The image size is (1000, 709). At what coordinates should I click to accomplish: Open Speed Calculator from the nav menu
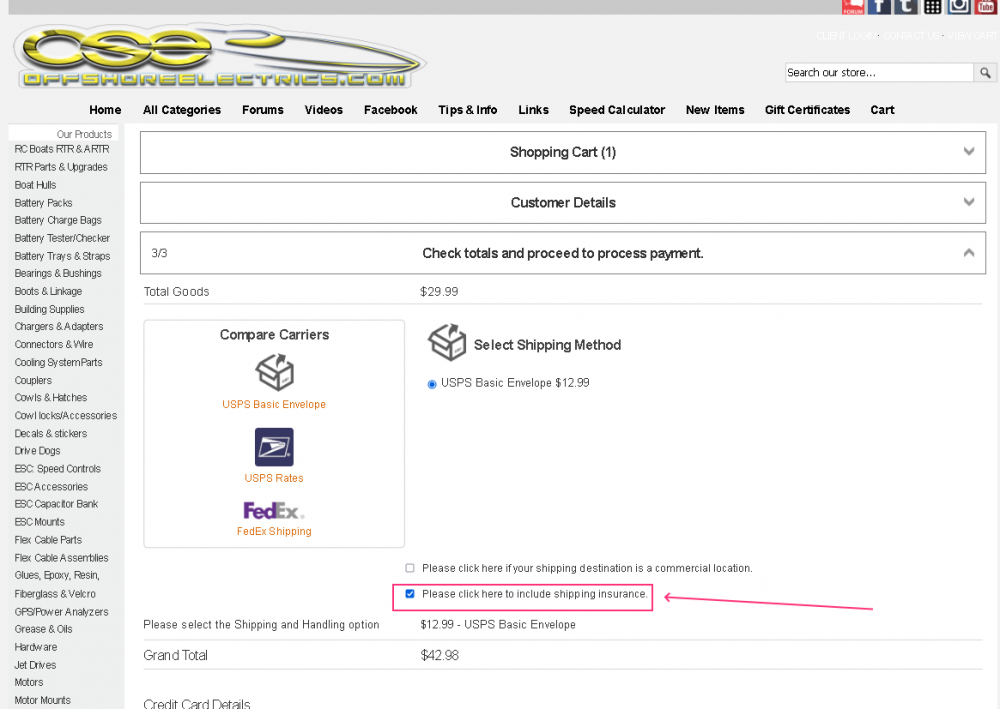pyautogui.click(x=617, y=110)
